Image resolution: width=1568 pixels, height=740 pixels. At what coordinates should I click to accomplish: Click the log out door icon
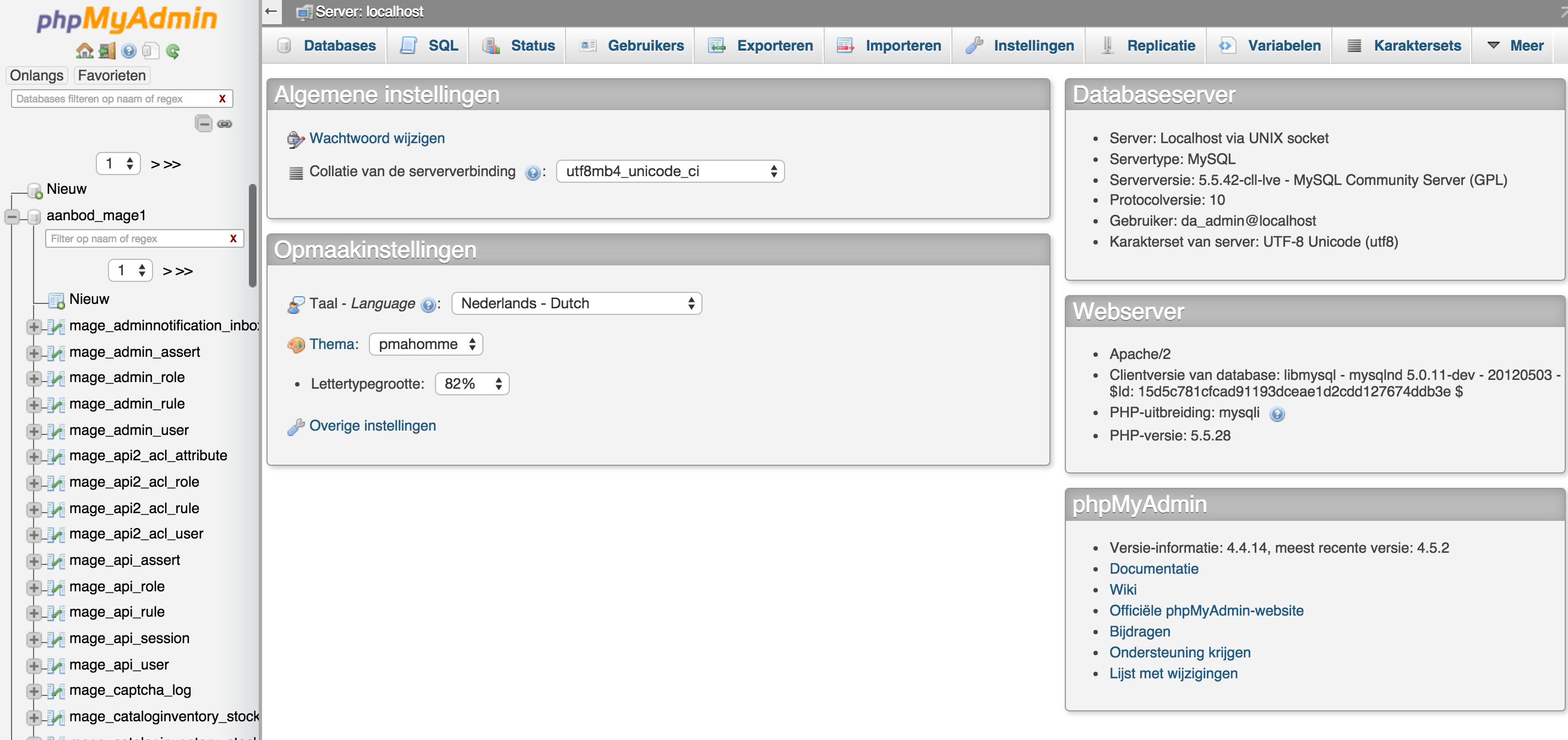pyautogui.click(x=106, y=51)
